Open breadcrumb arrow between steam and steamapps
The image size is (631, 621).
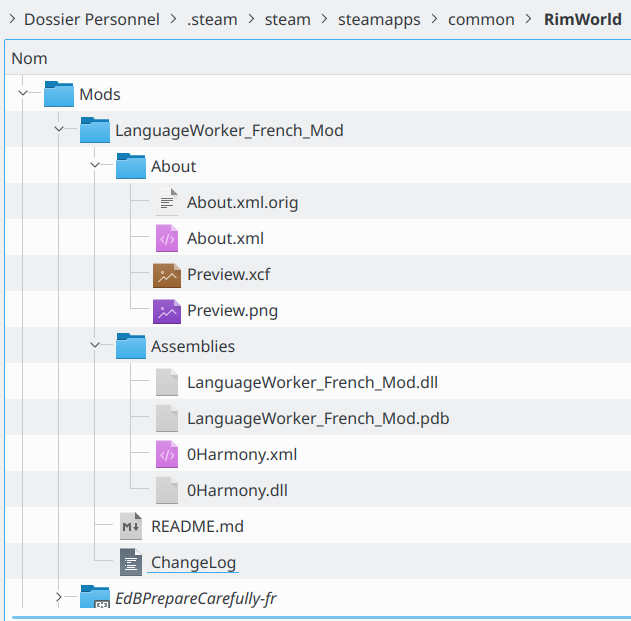click(324, 19)
